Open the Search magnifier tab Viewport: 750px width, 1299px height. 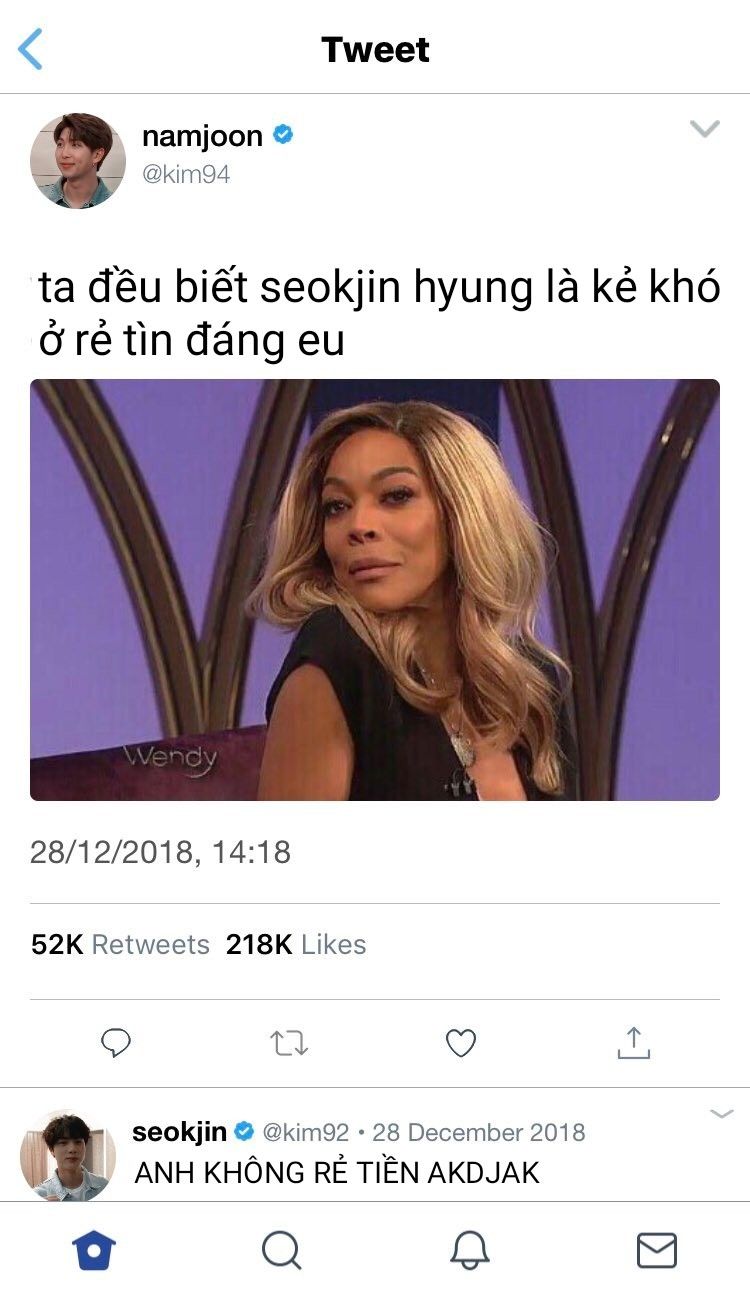pyautogui.click(x=281, y=1251)
